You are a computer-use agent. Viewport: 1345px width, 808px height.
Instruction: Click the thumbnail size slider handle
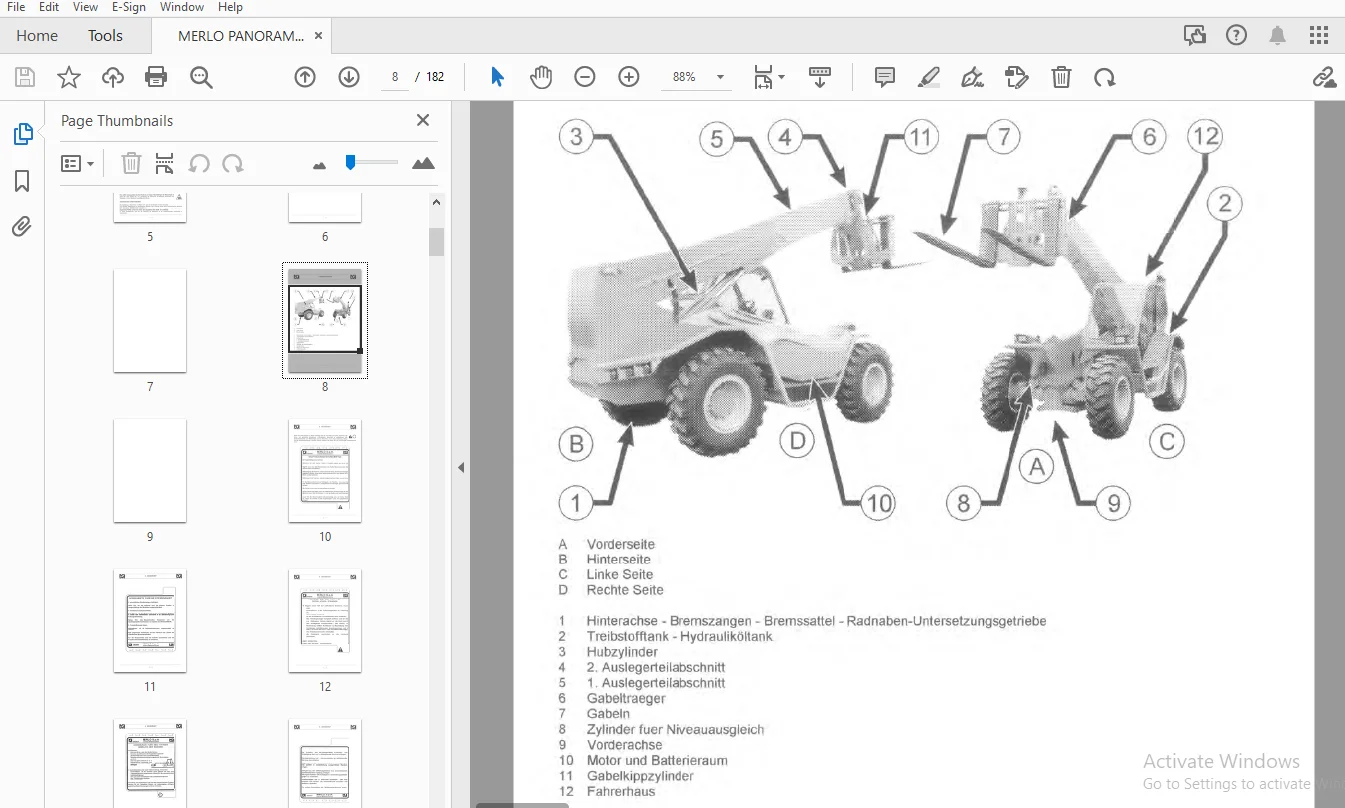[350, 161]
